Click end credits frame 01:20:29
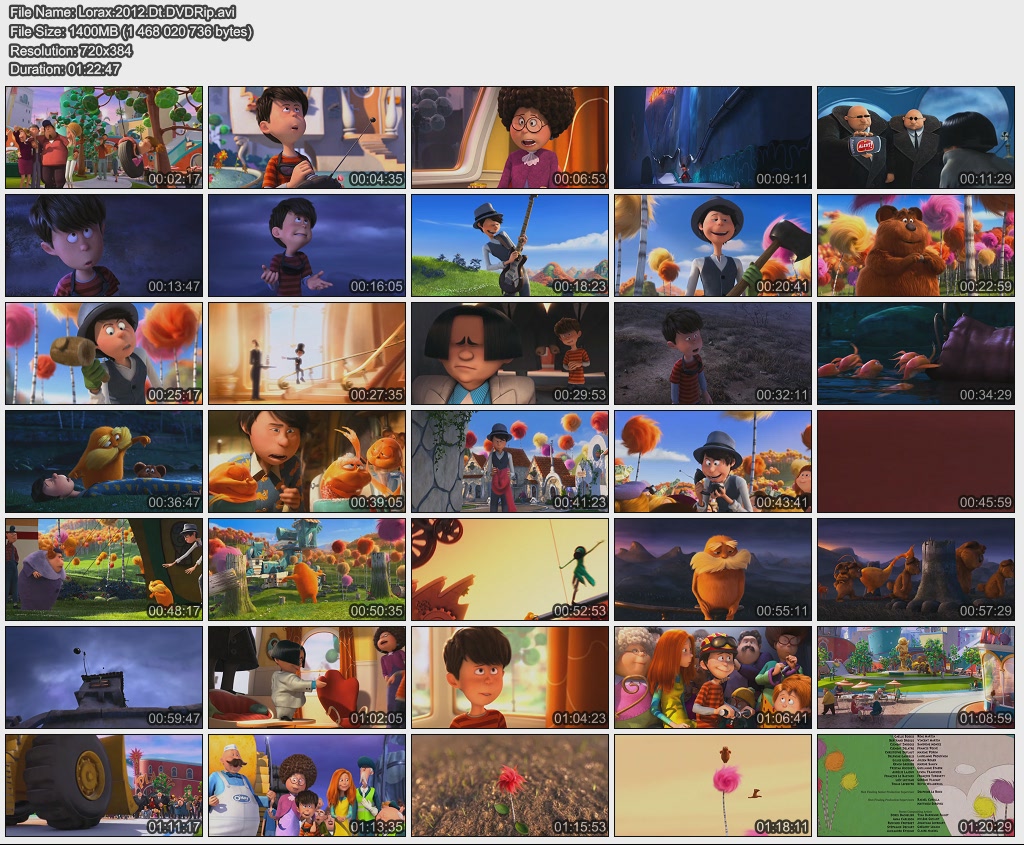Image resolution: width=1024 pixels, height=845 pixels. pyautogui.click(x=916, y=786)
